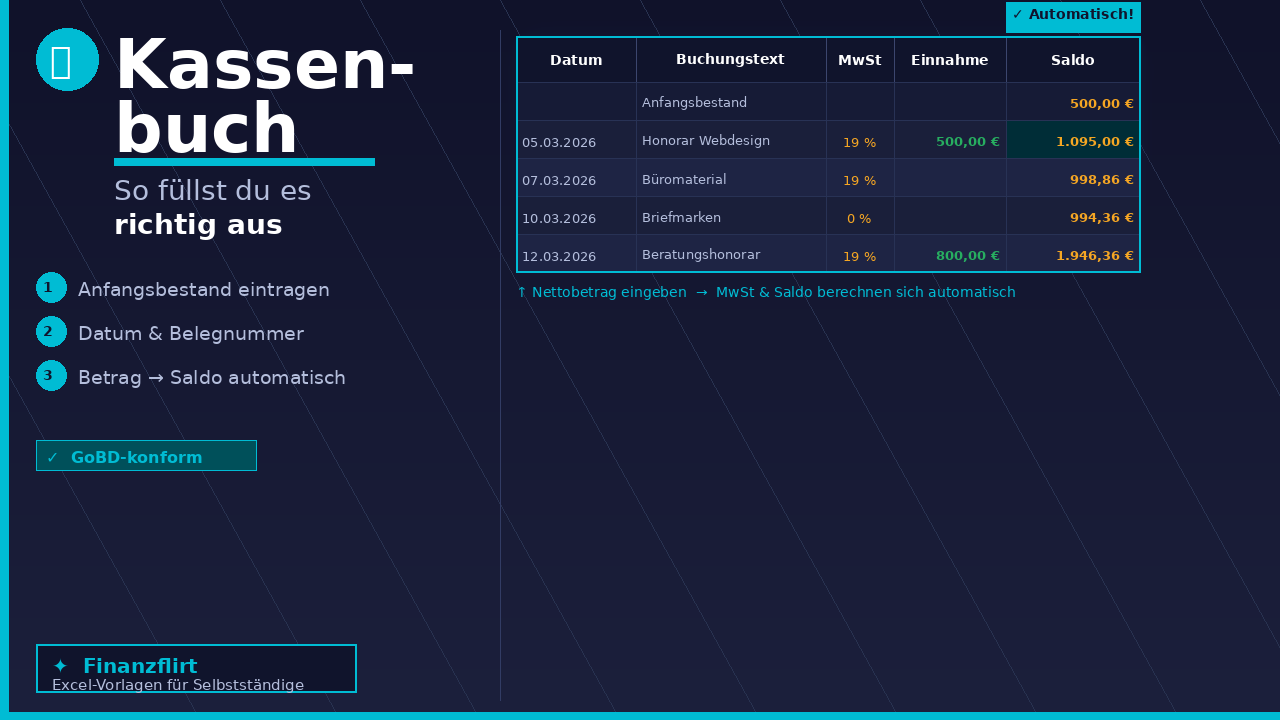Click the Kassenbuch headline

(264, 97)
